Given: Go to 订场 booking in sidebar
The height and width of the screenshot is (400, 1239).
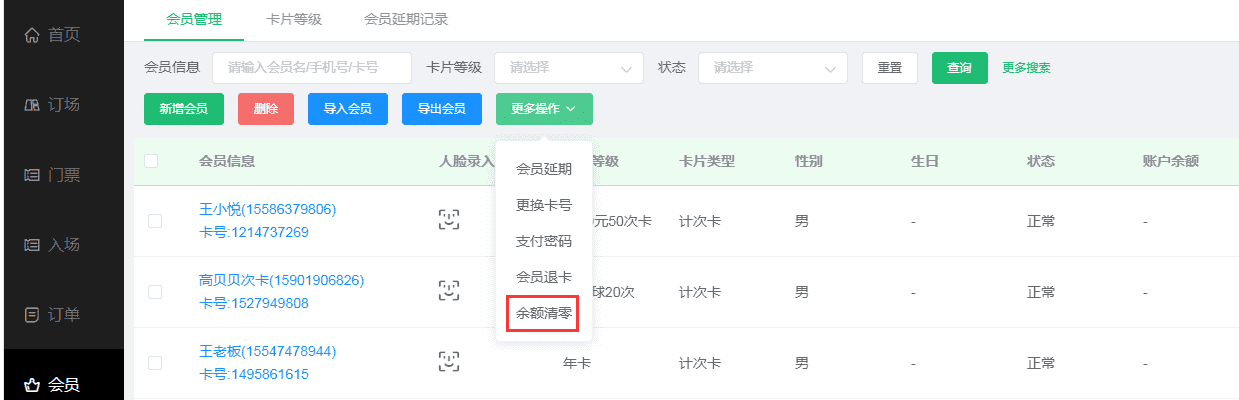Looking at the screenshot, I should 32,105.
